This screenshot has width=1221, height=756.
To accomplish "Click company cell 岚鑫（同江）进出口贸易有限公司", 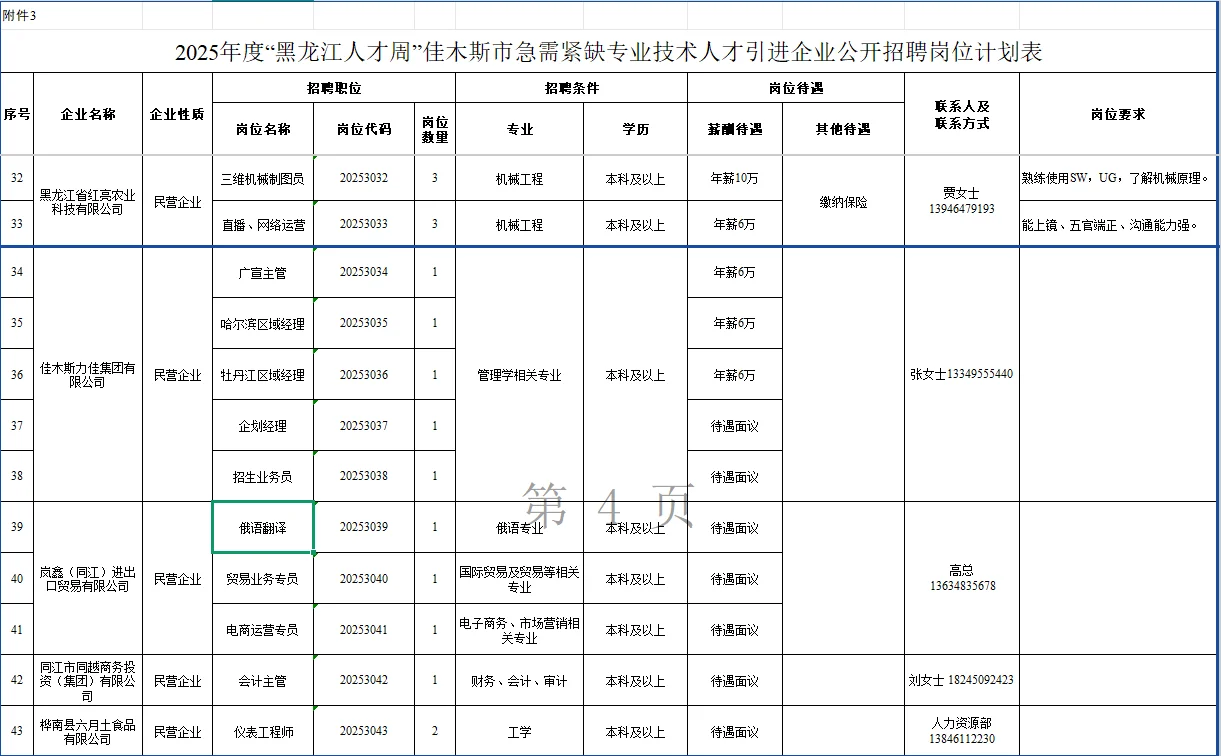I will [88, 578].
